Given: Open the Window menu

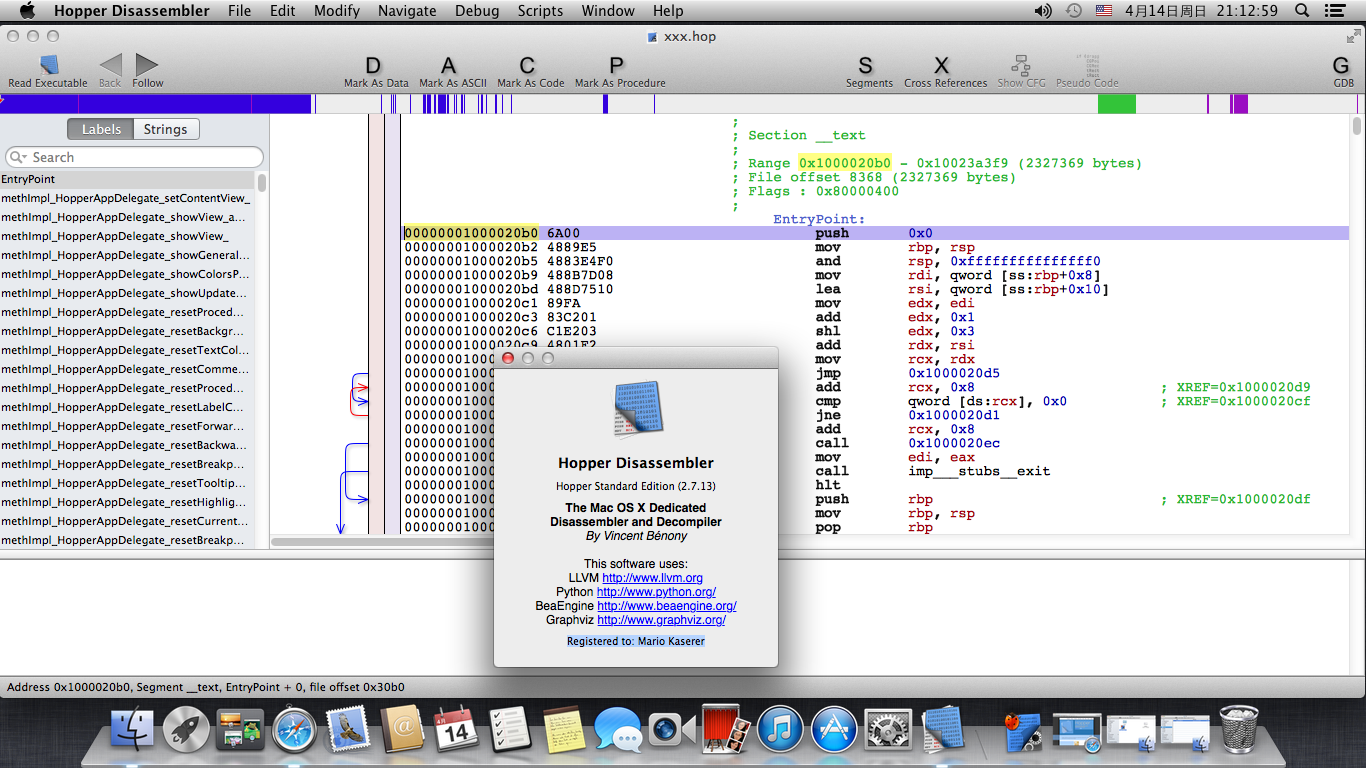Looking at the screenshot, I should click(608, 11).
